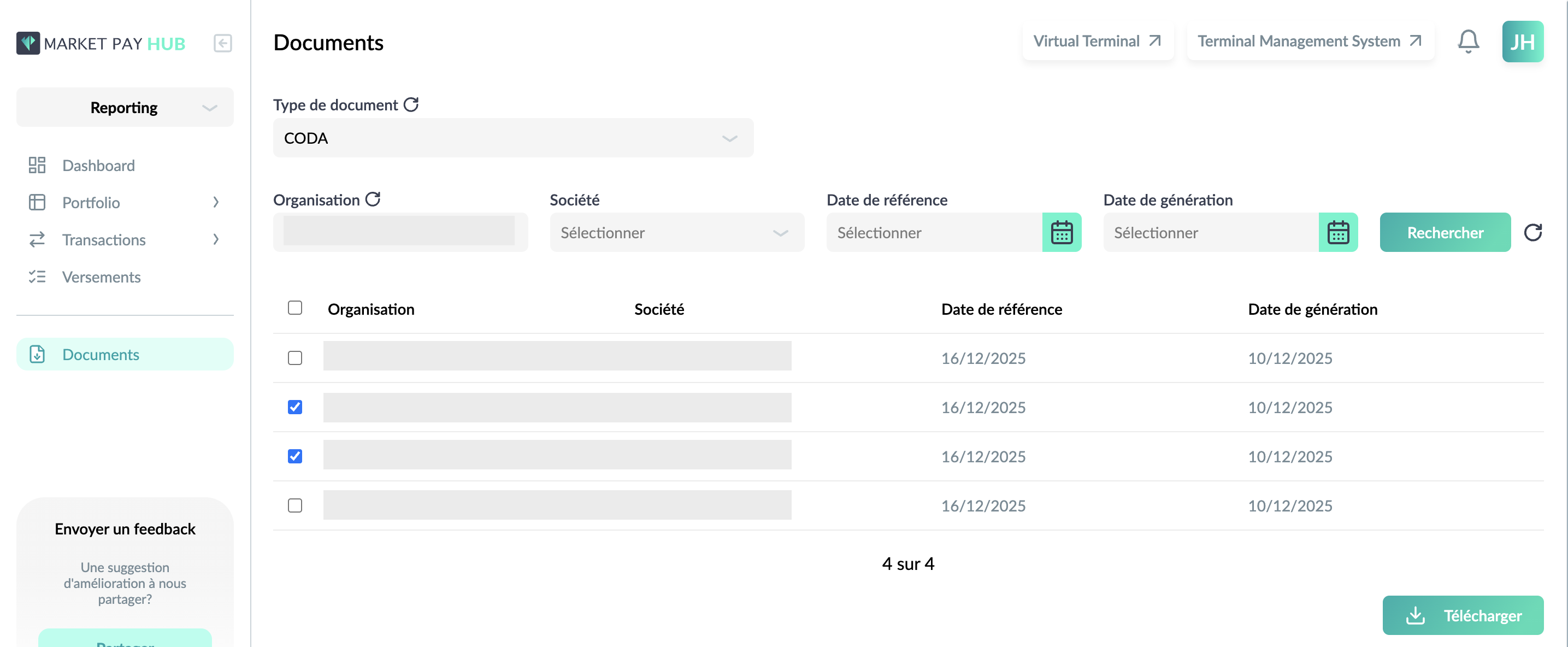Screen dimensions: 1568x647
Task: Click the Télécharger download button
Action: (1463, 615)
